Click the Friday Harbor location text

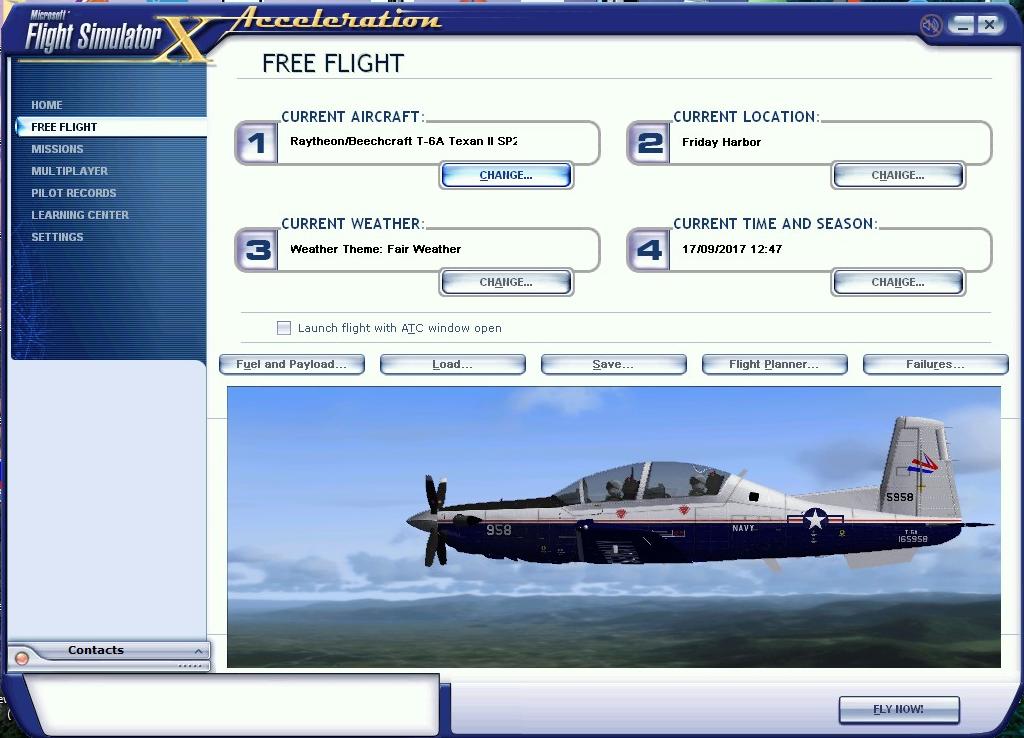point(722,142)
